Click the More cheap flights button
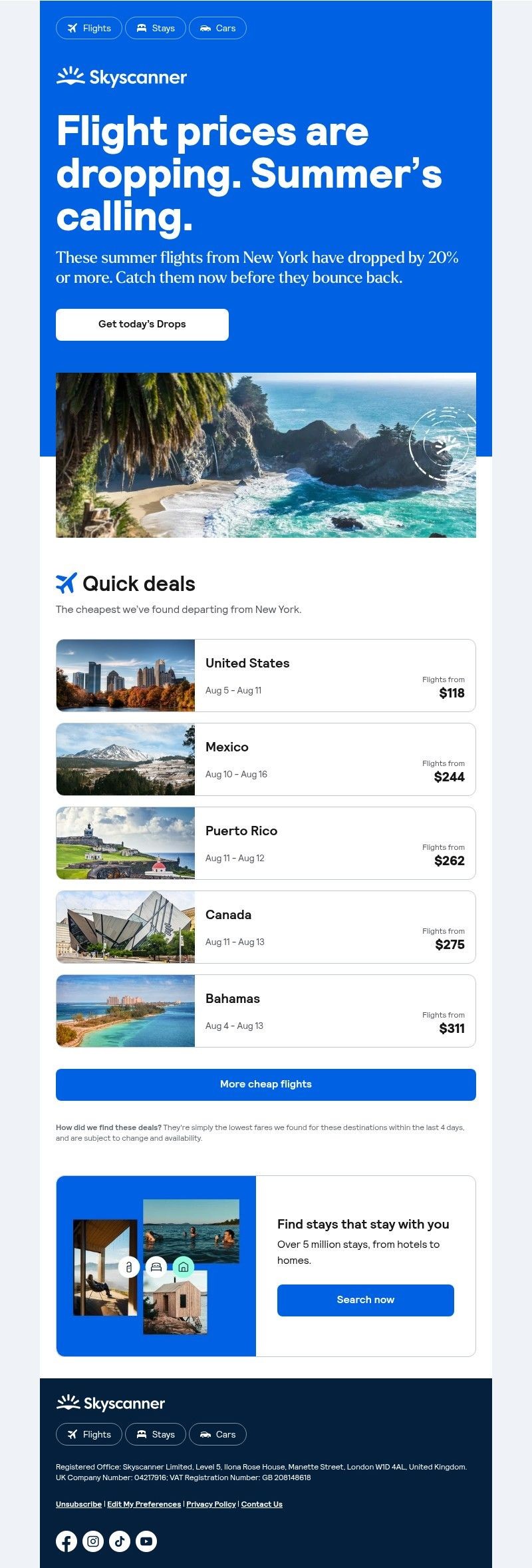Image resolution: width=532 pixels, height=1568 pixels. pyautogui.click(x=266, y=1084)
